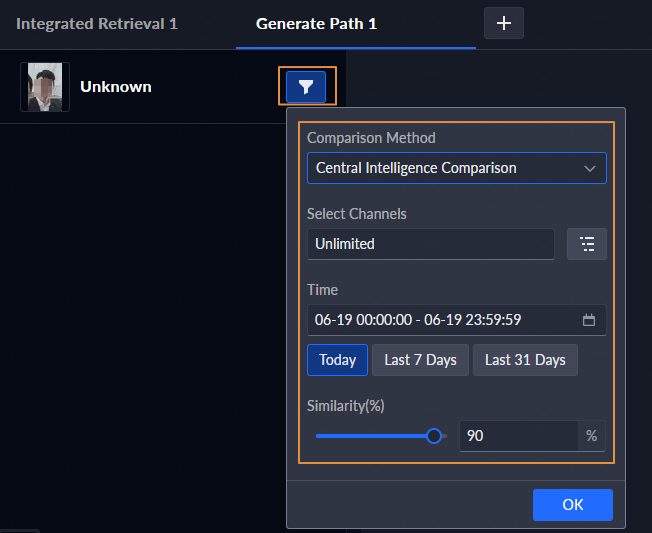
Task: Select the face photo thumbnail
Action: click(x=45, y=87)
